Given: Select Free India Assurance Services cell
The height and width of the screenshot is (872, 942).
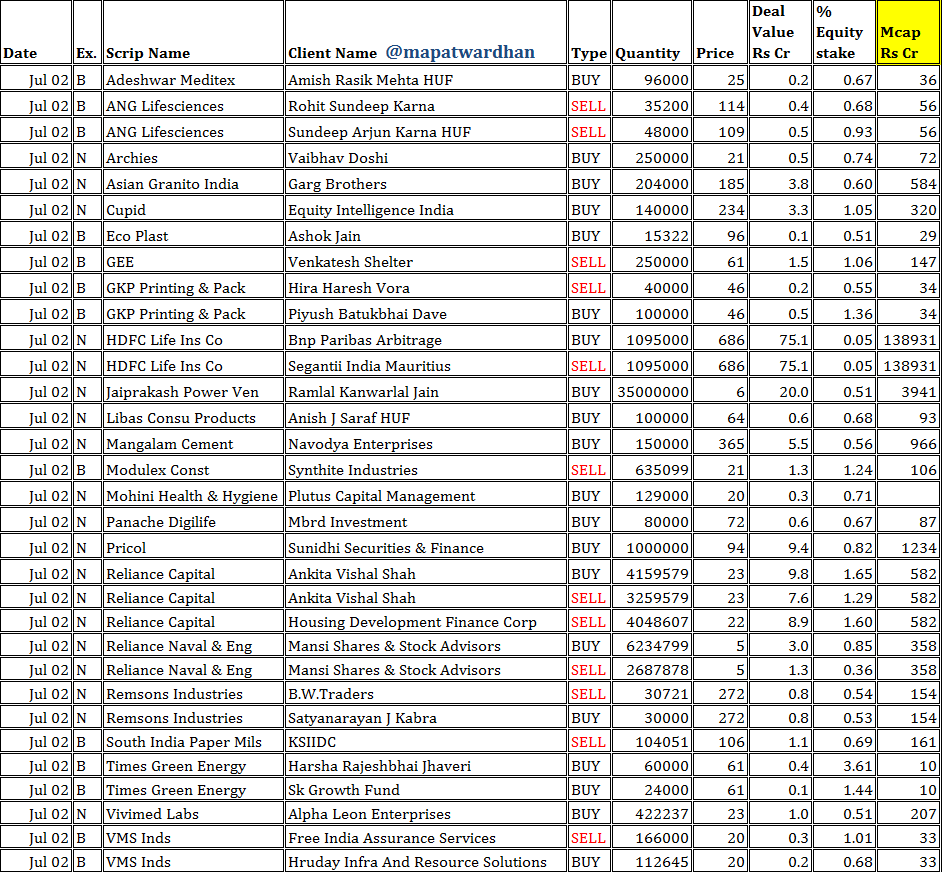Looking at the screenshot, I should click(426, 838).
